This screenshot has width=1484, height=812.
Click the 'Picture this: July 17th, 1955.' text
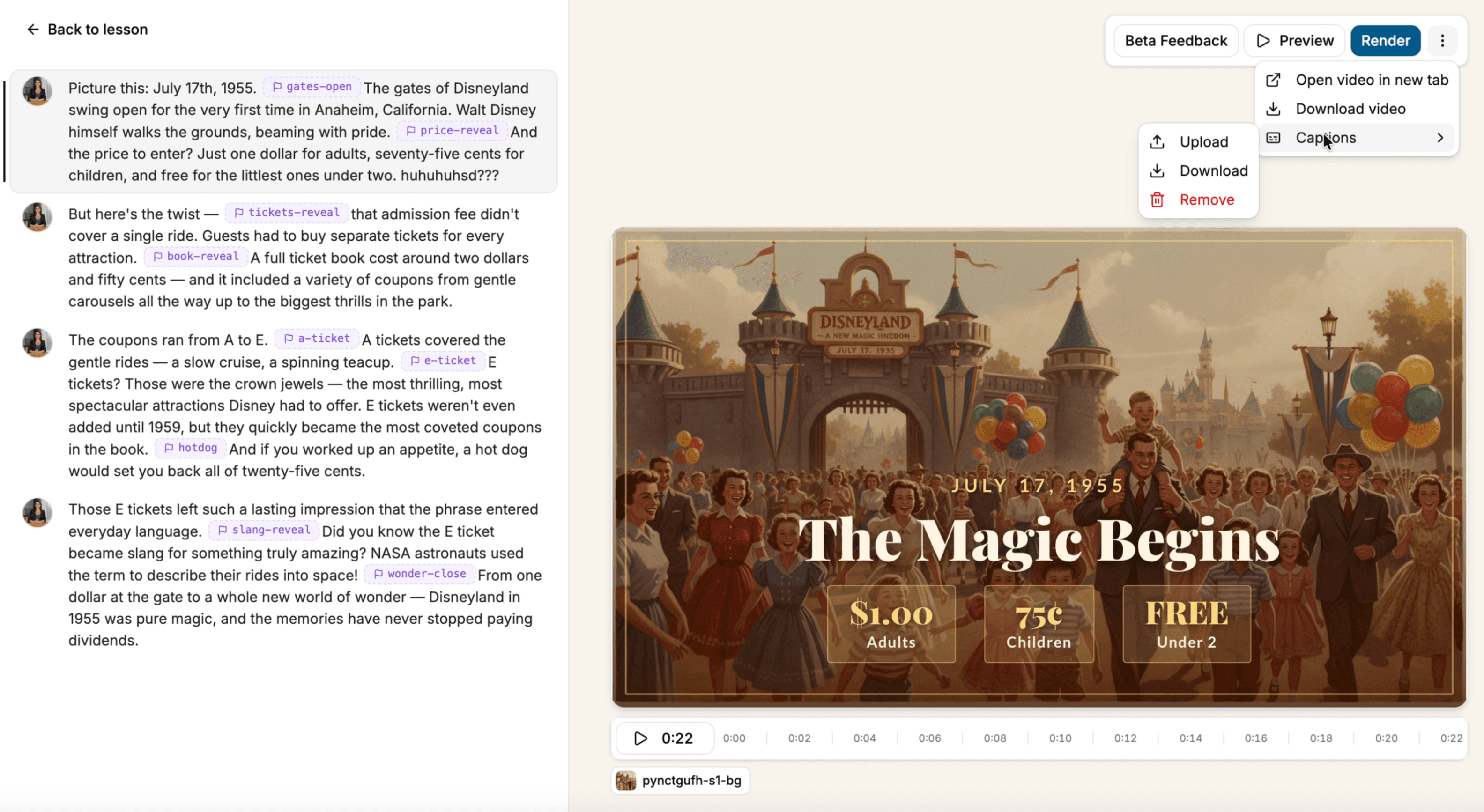[x=163, y=88]
